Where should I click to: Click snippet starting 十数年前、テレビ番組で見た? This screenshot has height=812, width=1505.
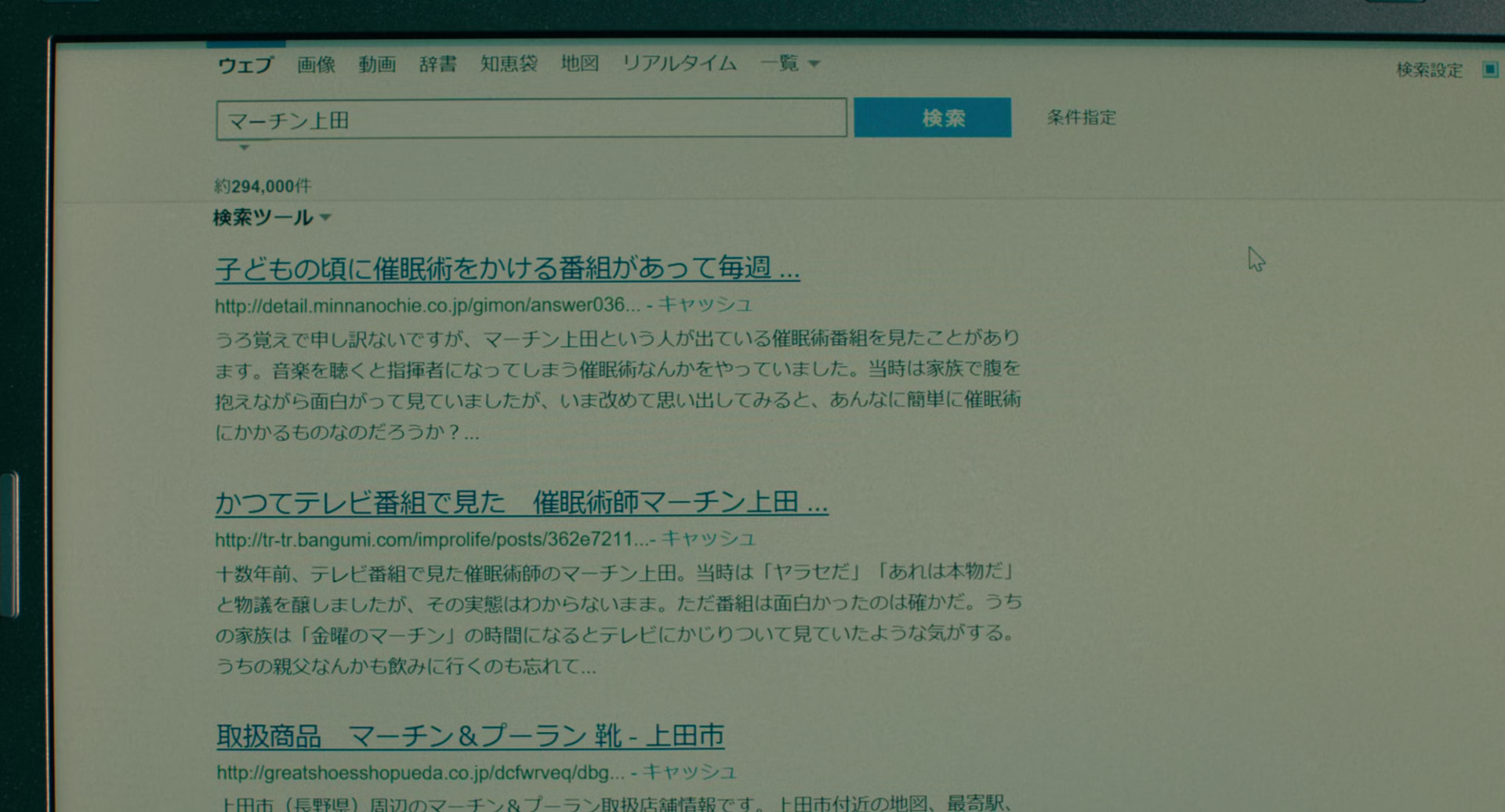coord(619,618)
